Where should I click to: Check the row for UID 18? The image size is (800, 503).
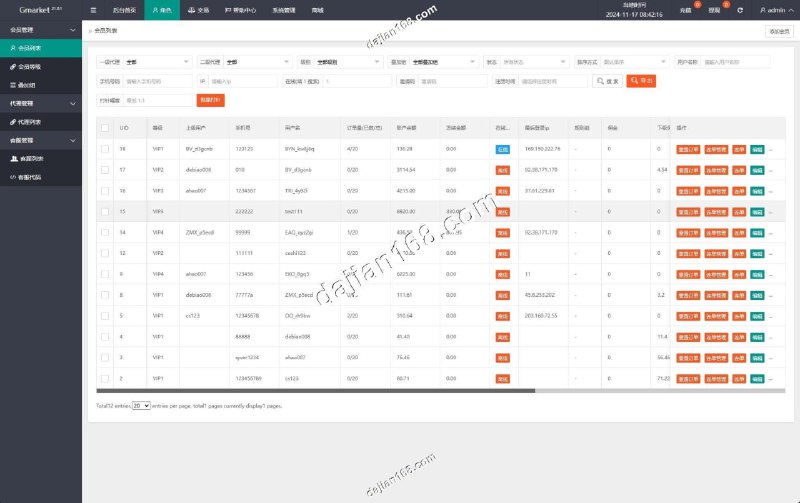pyautogui.click(x=105, y=148)
